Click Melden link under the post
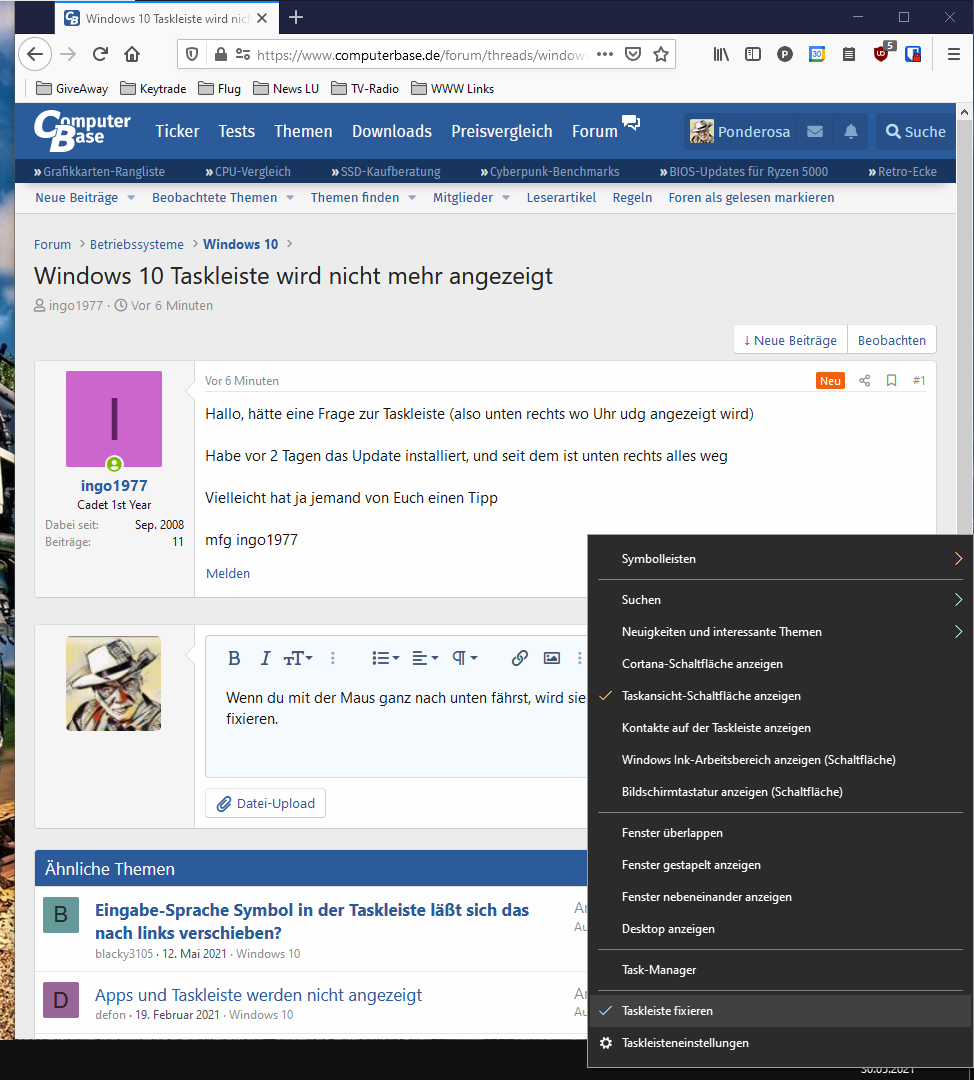 point(228,574)
